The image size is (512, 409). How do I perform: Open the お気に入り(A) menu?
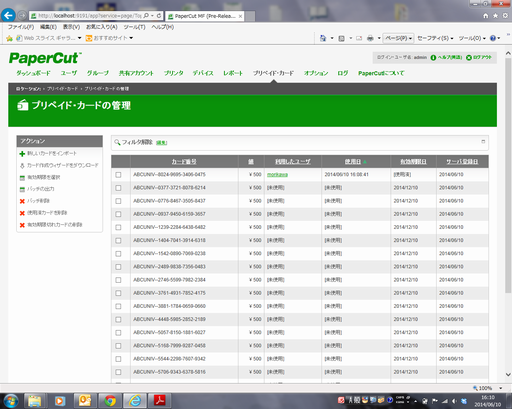coord(102,27)
